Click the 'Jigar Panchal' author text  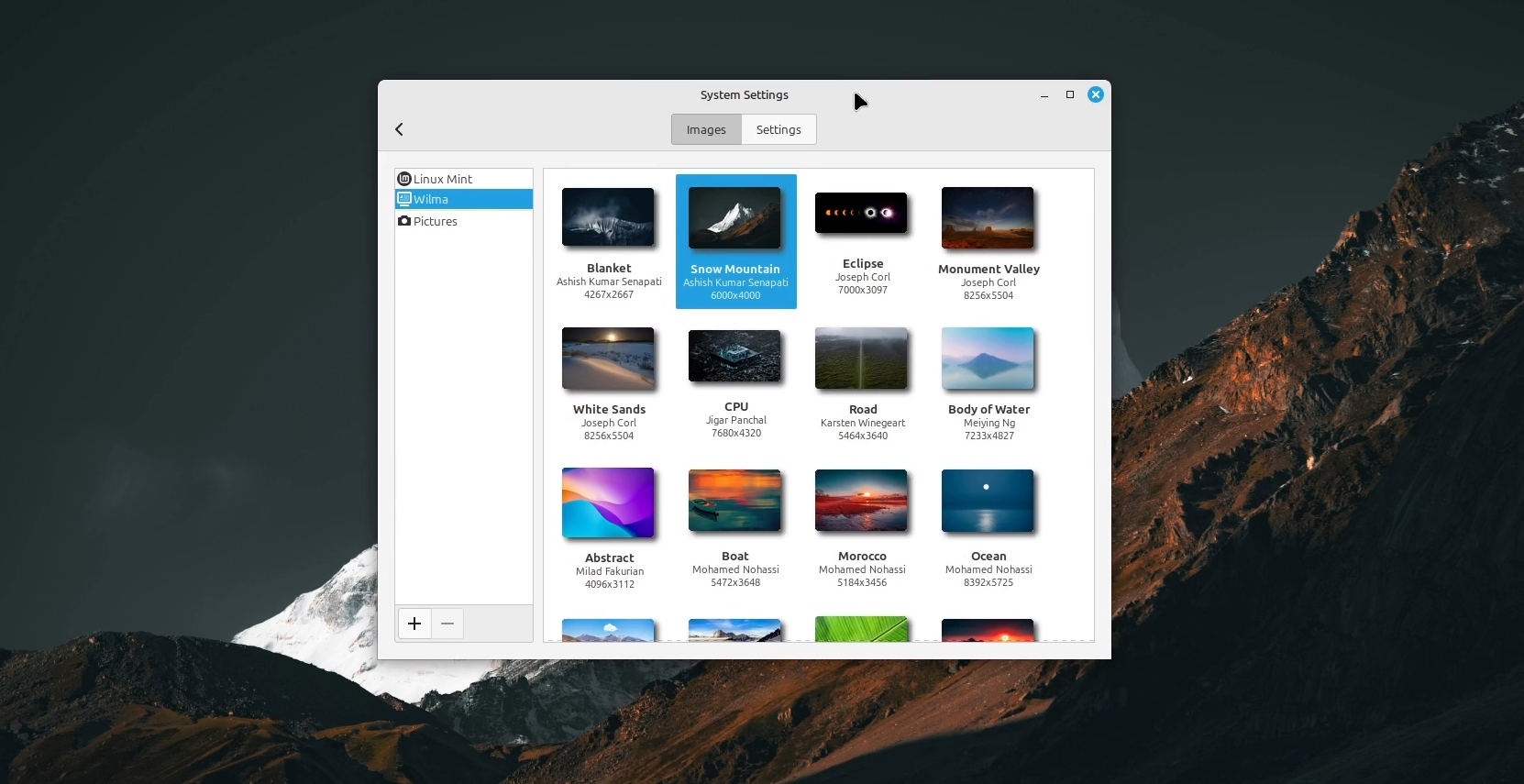pos(736,420)
